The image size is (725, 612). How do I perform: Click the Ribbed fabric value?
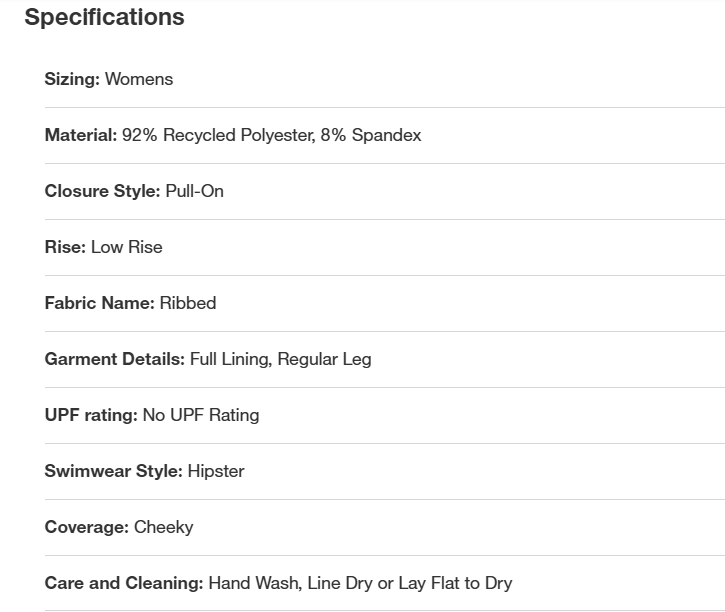click(x=188, y=303)
